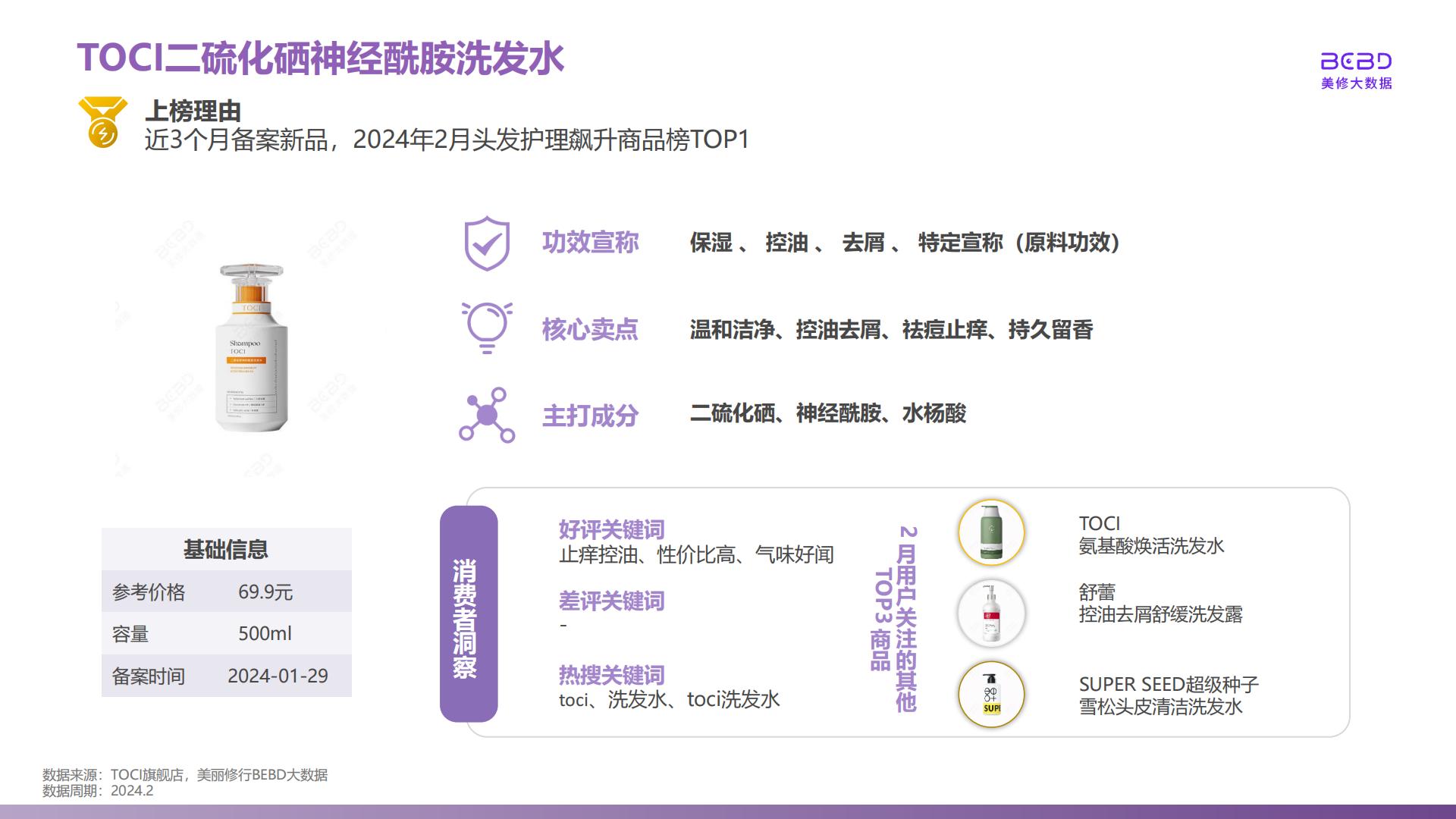
Task: Click the 好评关键词 heading
Action: pyautogui.click(x=611, y=529)
